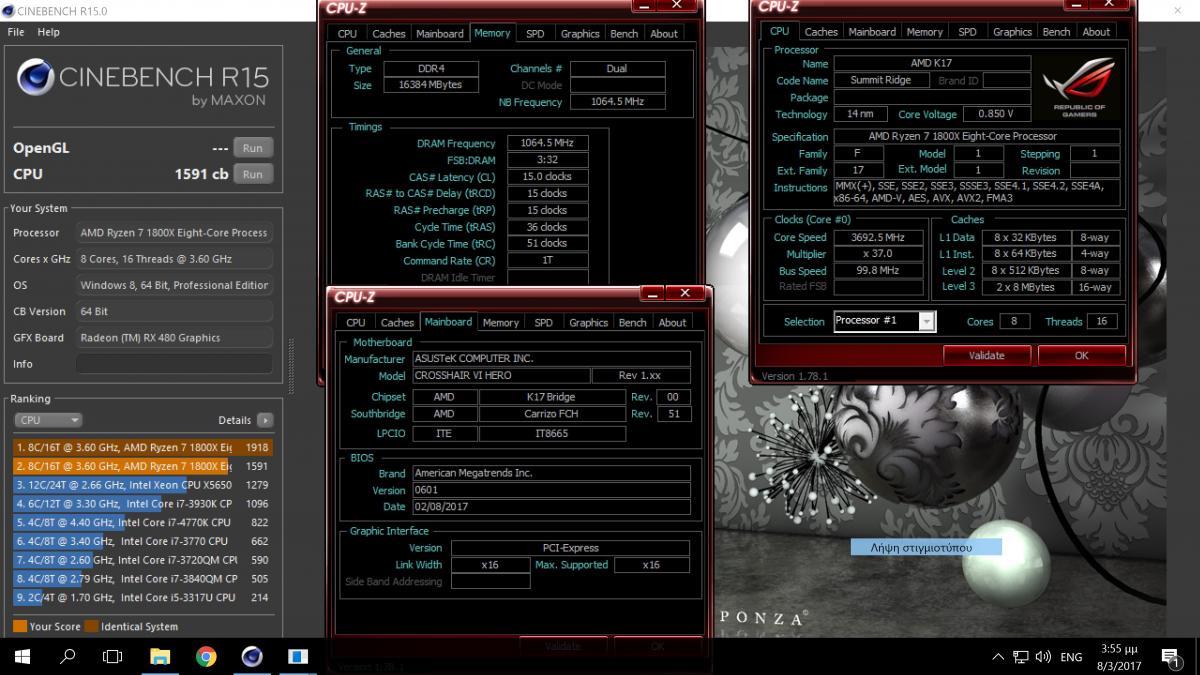Run the CPU benchmark
1200x675 pixels.
[x=253, y=174]
